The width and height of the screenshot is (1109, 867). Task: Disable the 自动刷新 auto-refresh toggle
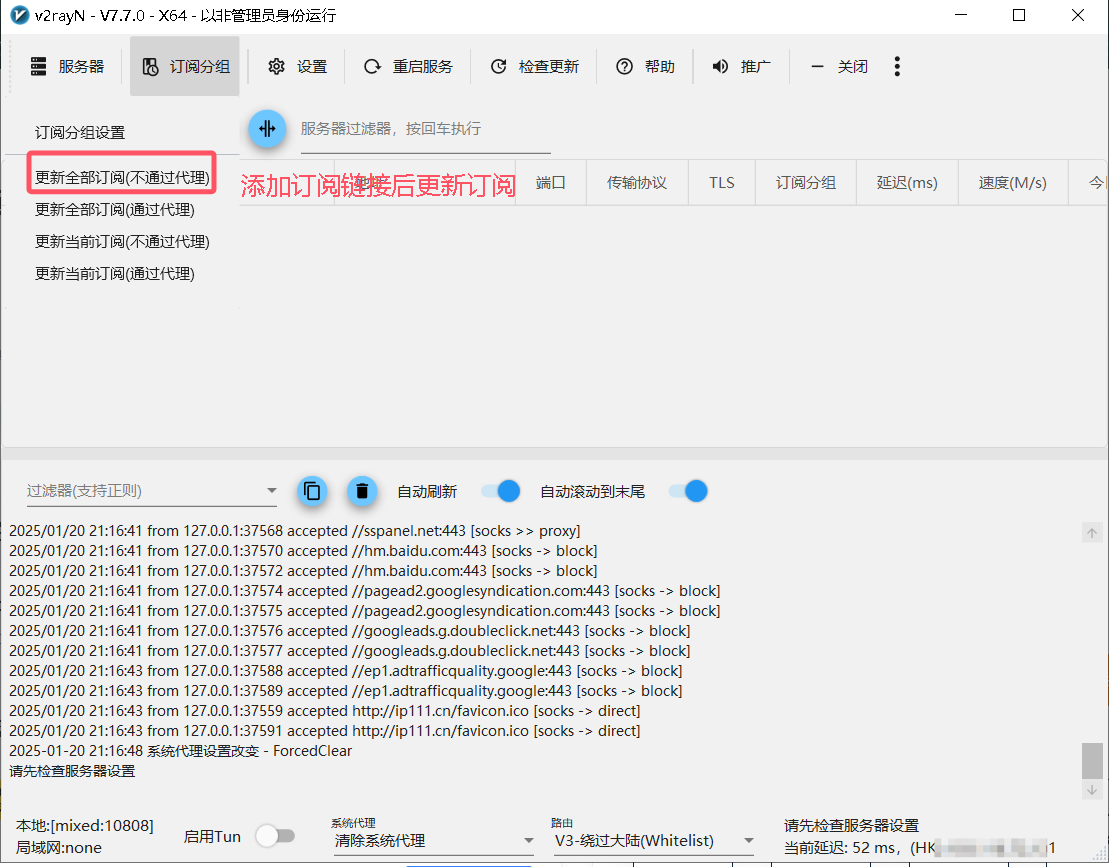point(499,491)
